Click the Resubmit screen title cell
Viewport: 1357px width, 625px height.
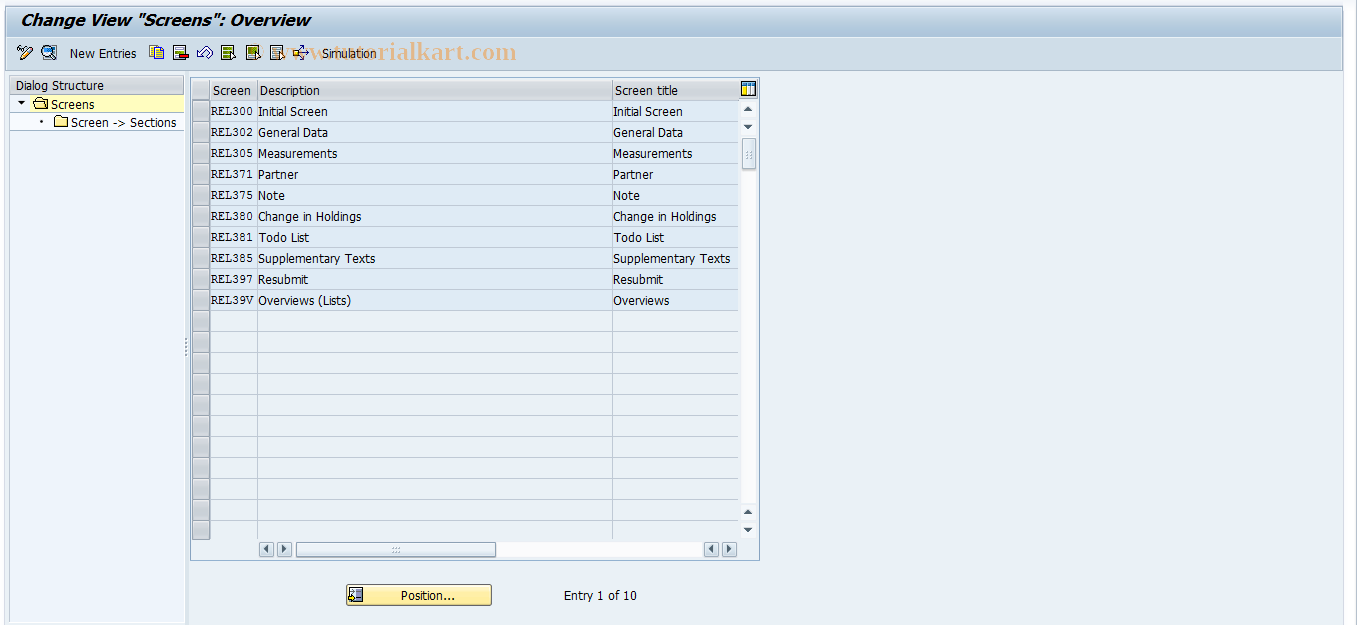click(675, 279)
